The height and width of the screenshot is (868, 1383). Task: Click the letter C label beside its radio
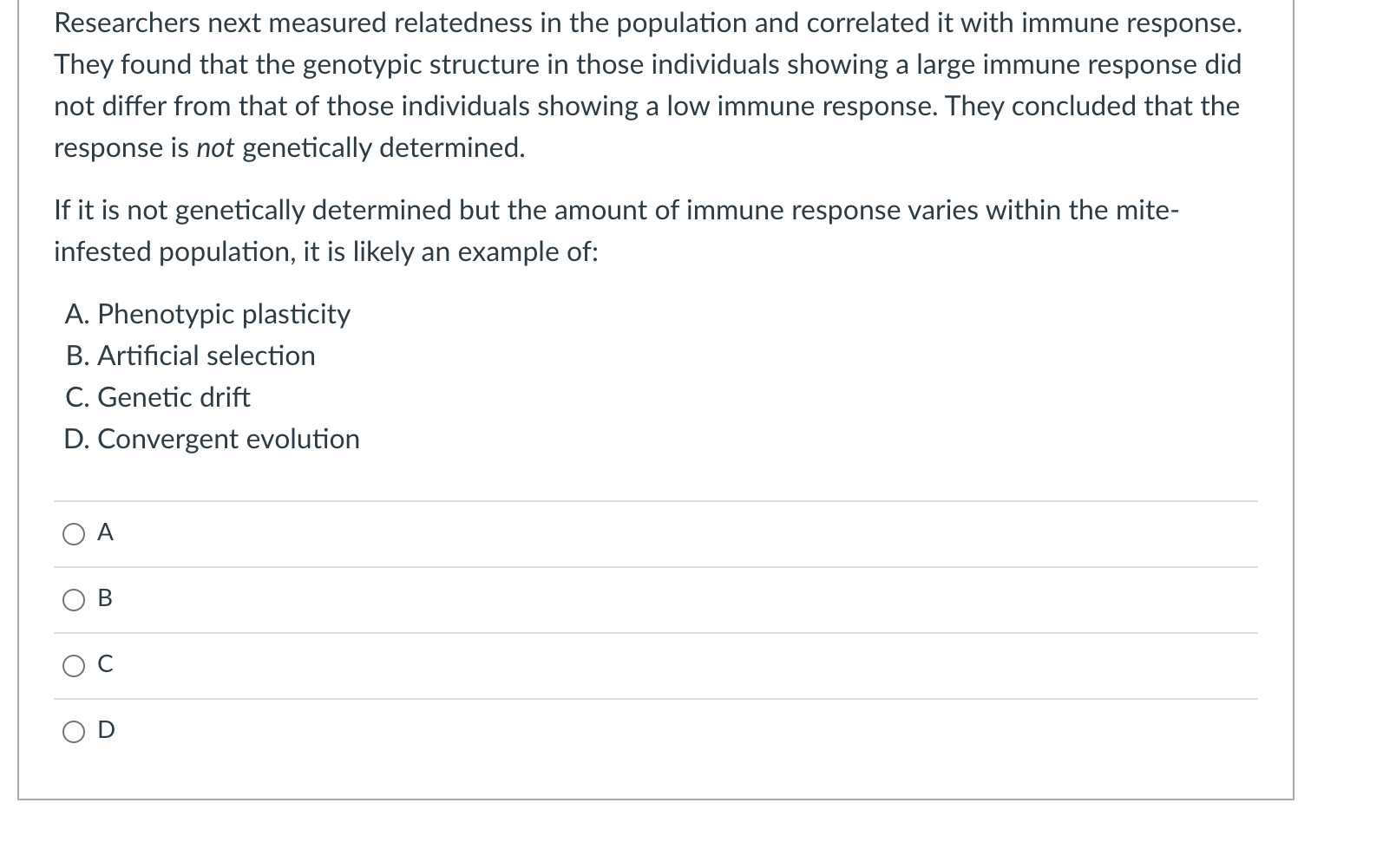click(105, 664)
